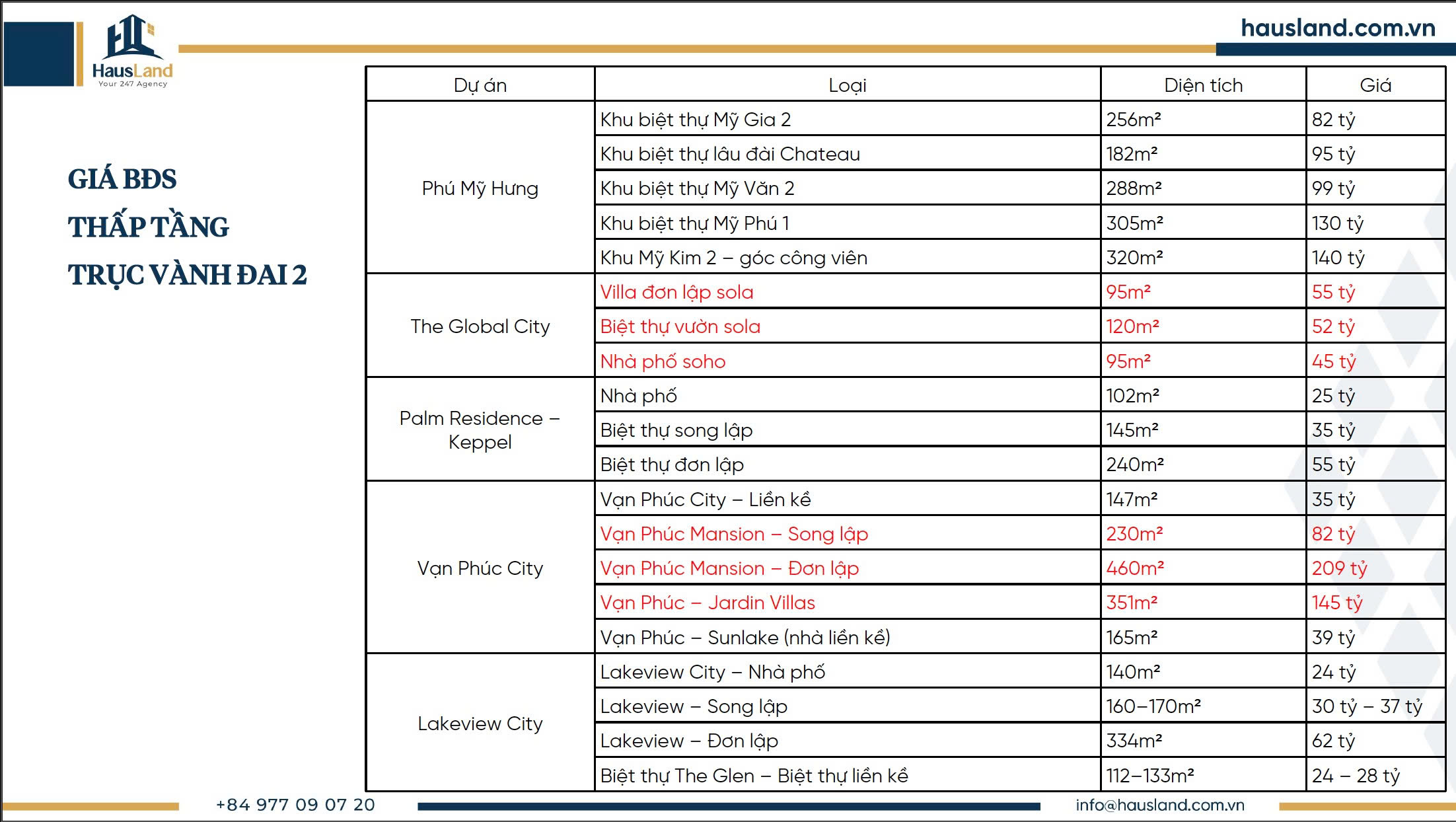Click "Vạn Phúc City – Liền kề" cell
The height and width of the screenshot is (822, 1456).
click(848, 499)
